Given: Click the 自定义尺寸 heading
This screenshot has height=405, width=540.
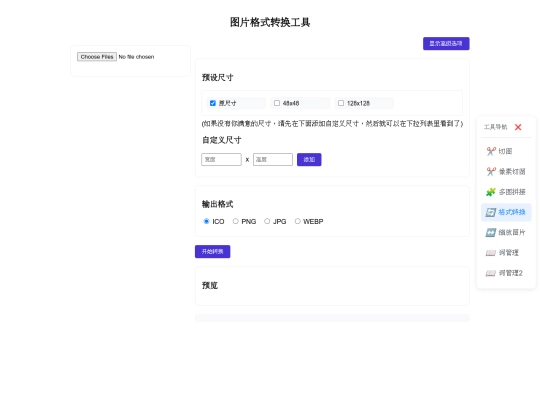Looking at the screenshot, I should pos(221,140).
